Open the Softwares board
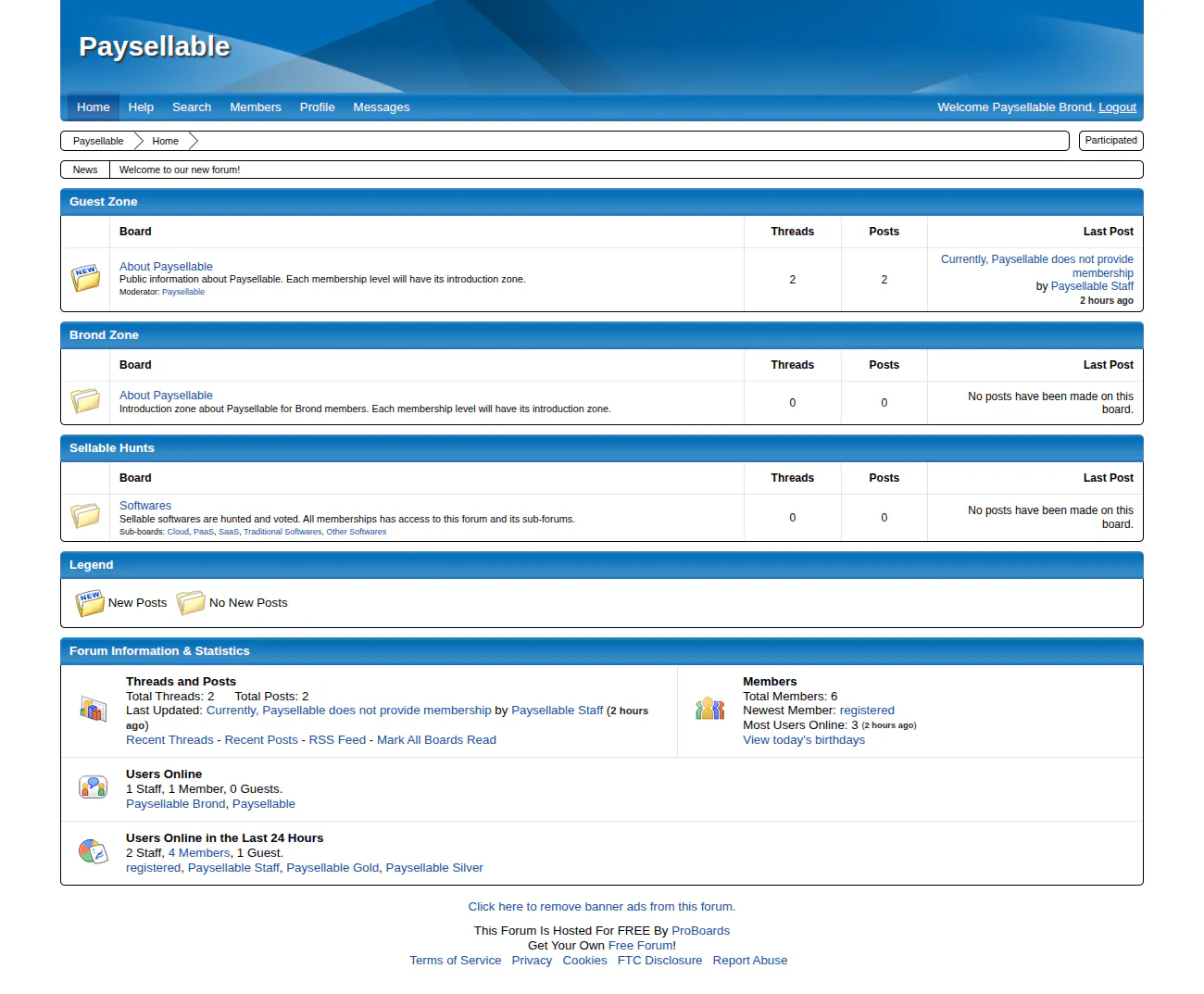 point(145,506)
